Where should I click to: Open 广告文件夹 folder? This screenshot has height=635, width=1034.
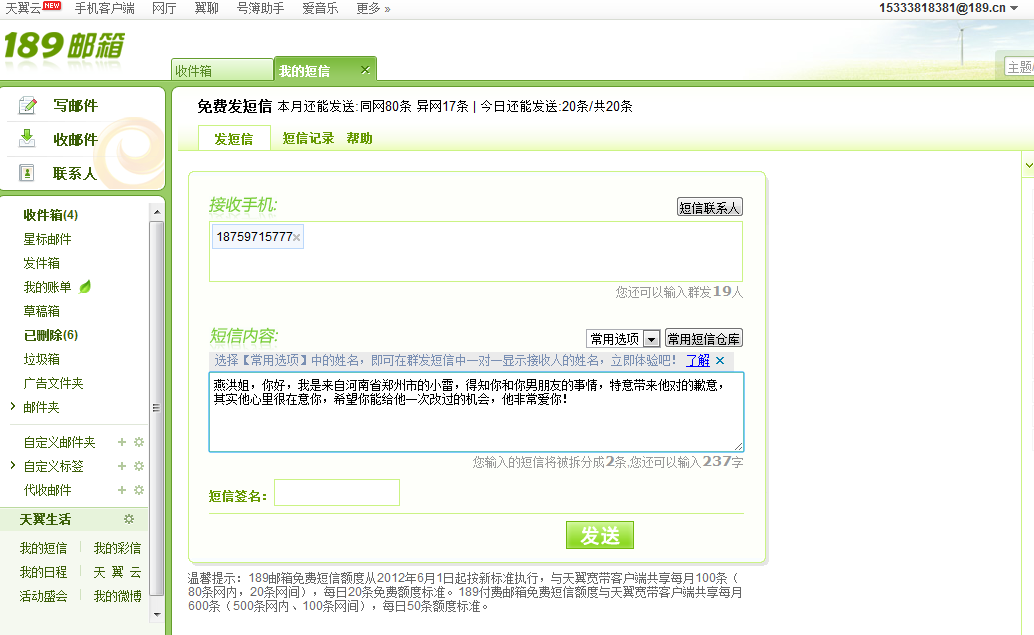pos(53,383)
